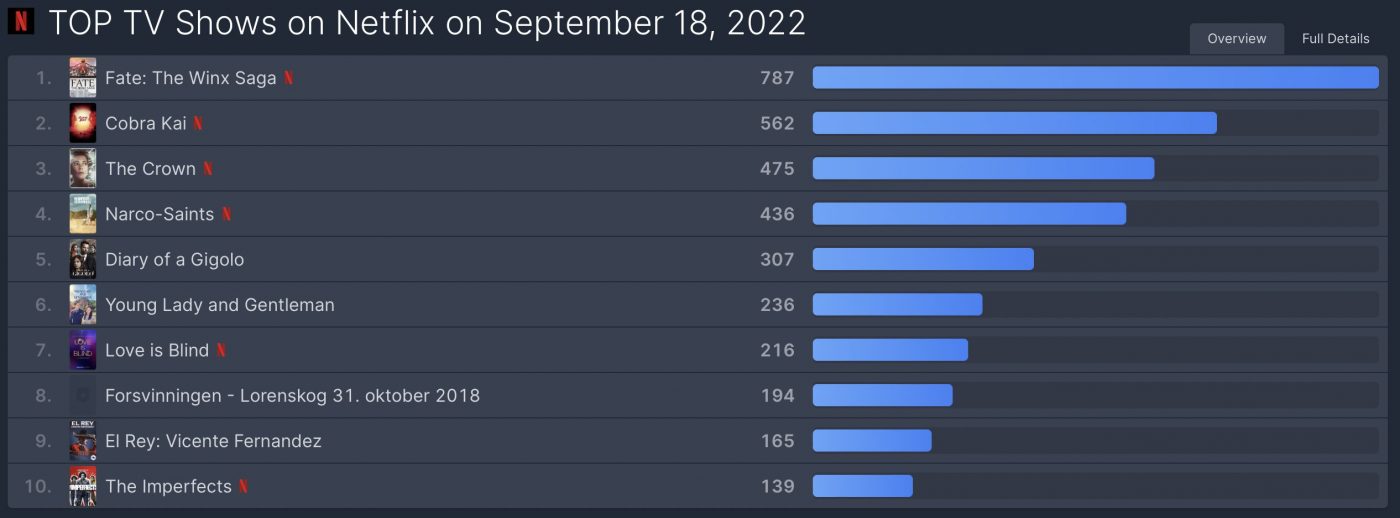Click the The Crown title link
Screen dimensions: 1400x518
(x=150, y=168)
